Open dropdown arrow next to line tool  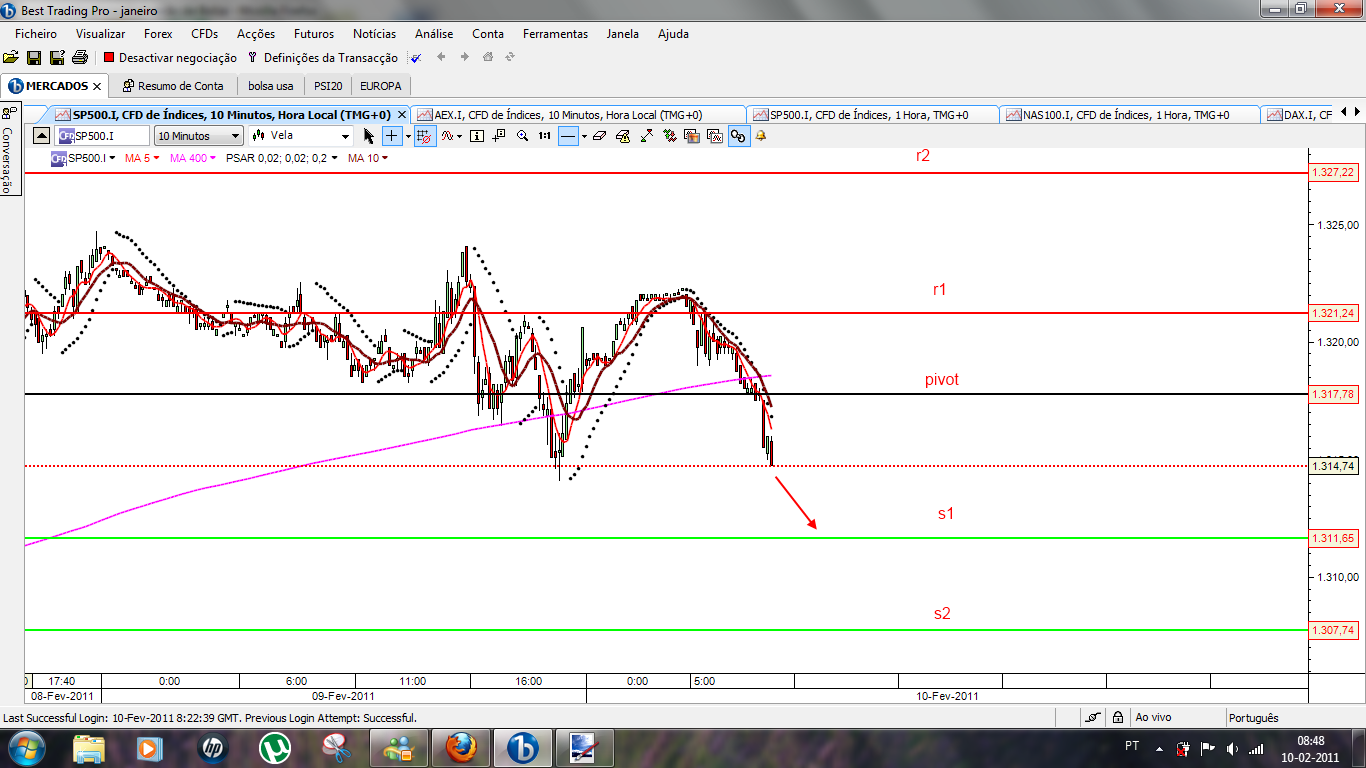[x=584, y=135]
